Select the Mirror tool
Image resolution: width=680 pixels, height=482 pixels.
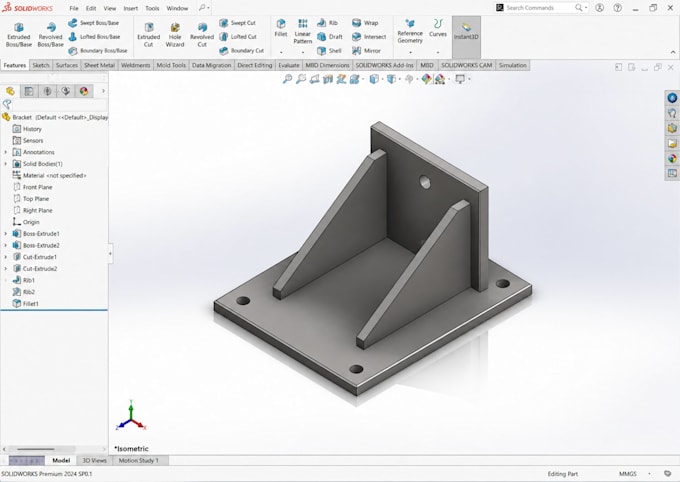click(366, 51)
